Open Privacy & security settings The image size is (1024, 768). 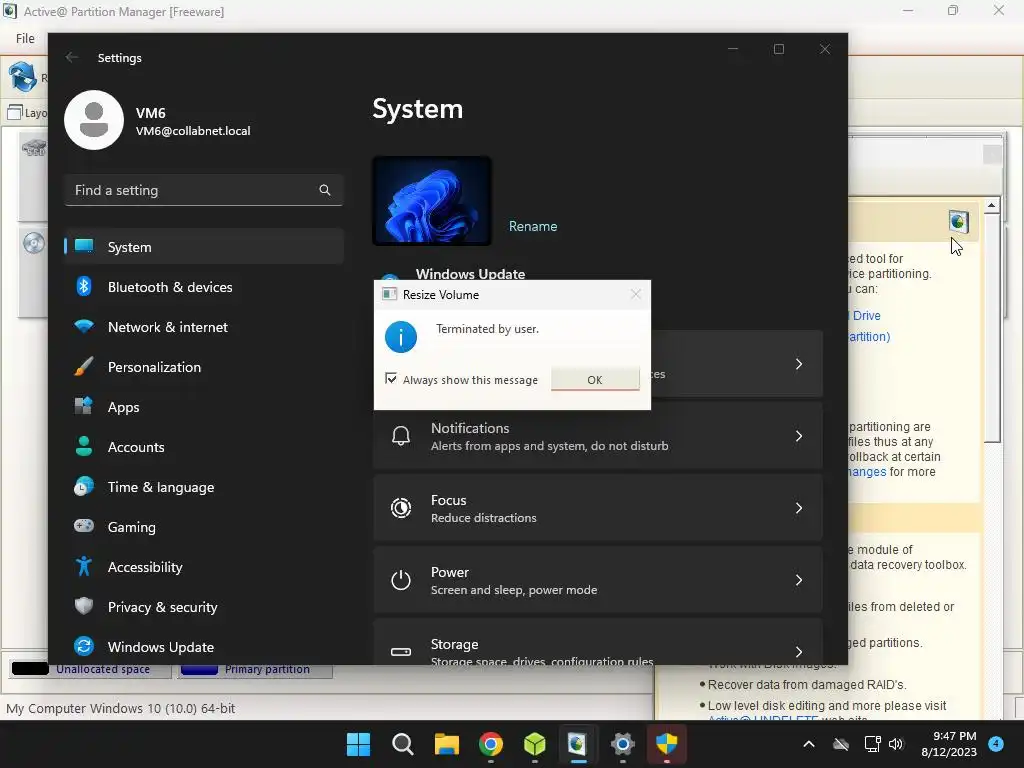point(204,607)
